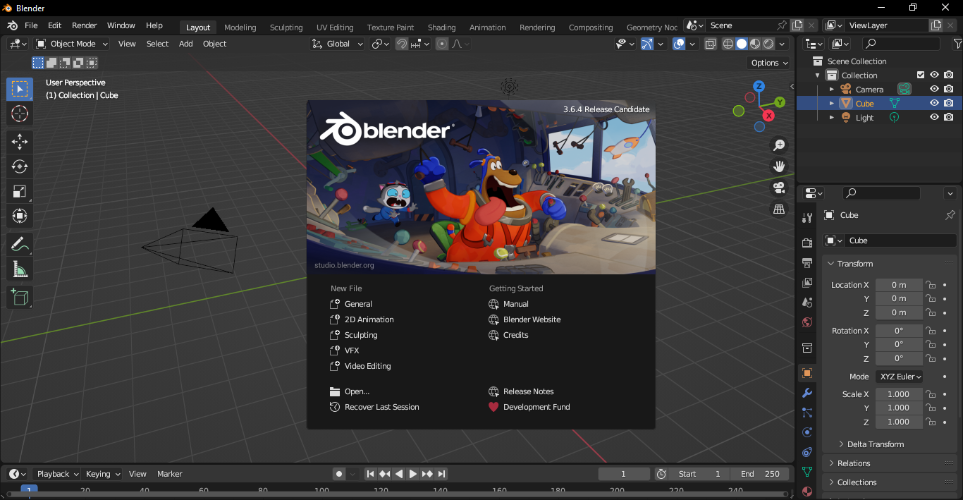Screen dimensions: 963x500
Task: Toggle lock on Scale Z
Action: click(931, 422)
